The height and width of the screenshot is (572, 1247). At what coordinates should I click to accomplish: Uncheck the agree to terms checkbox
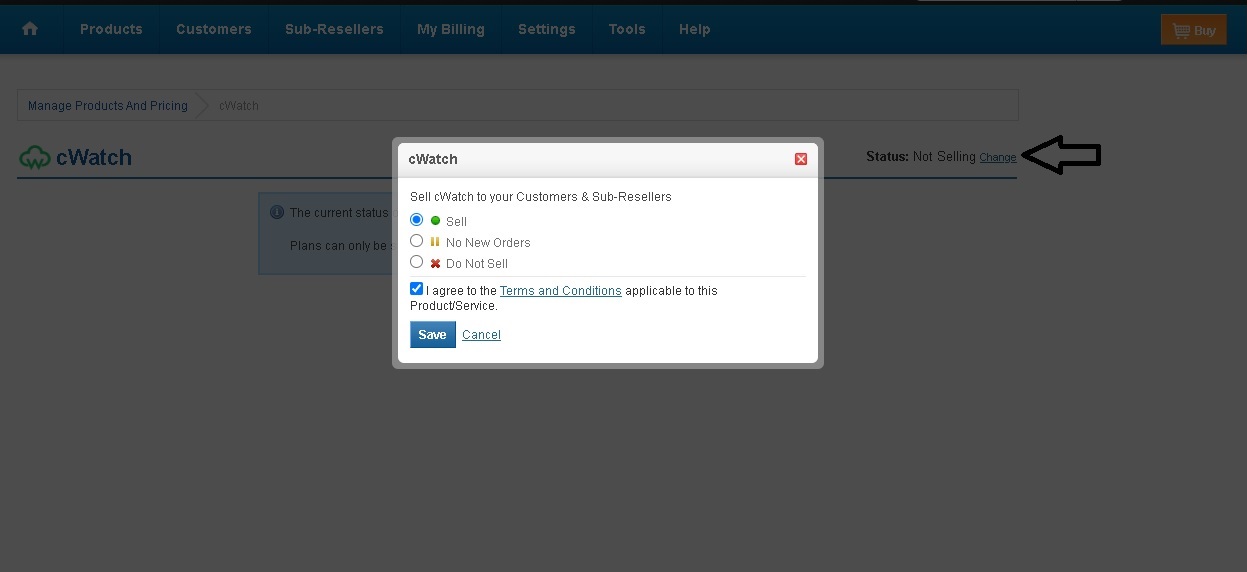pos(417,289)
